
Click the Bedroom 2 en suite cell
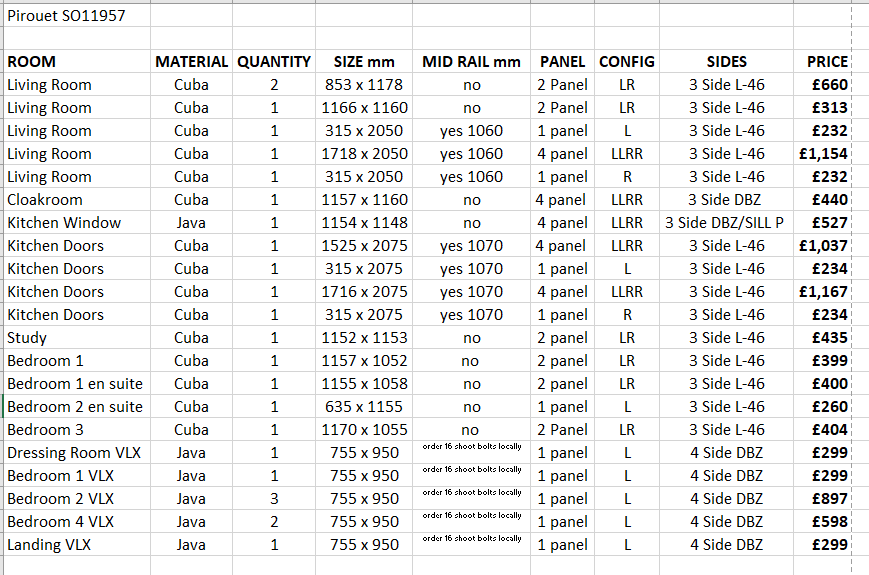(75, 407)
